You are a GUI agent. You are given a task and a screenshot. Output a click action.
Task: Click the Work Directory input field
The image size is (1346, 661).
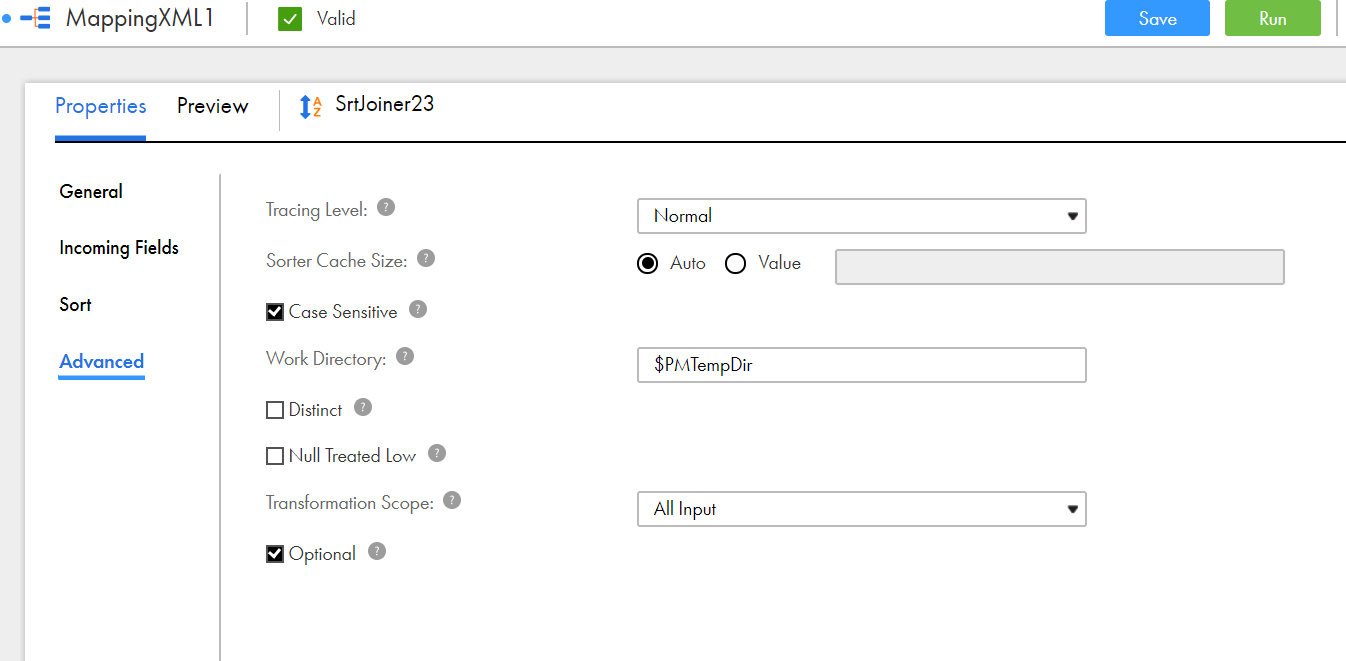[x=861, y=365]
